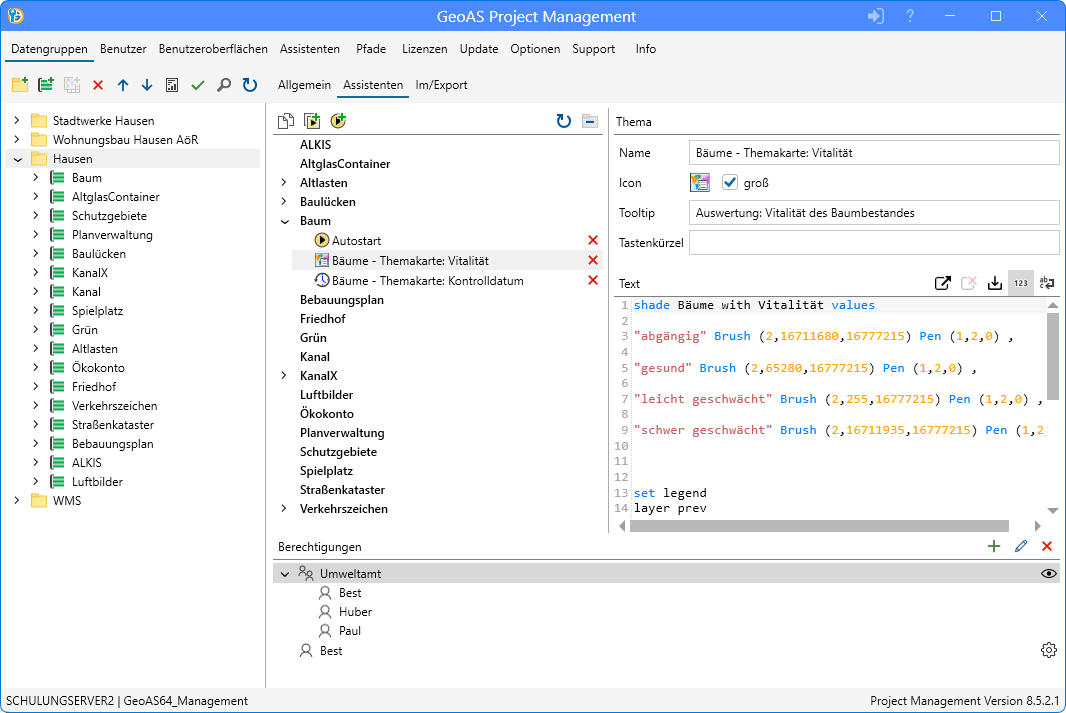Switch to the Im/Export tab
The width and height of the screenshot is (1066, 713).
(441, 86)
